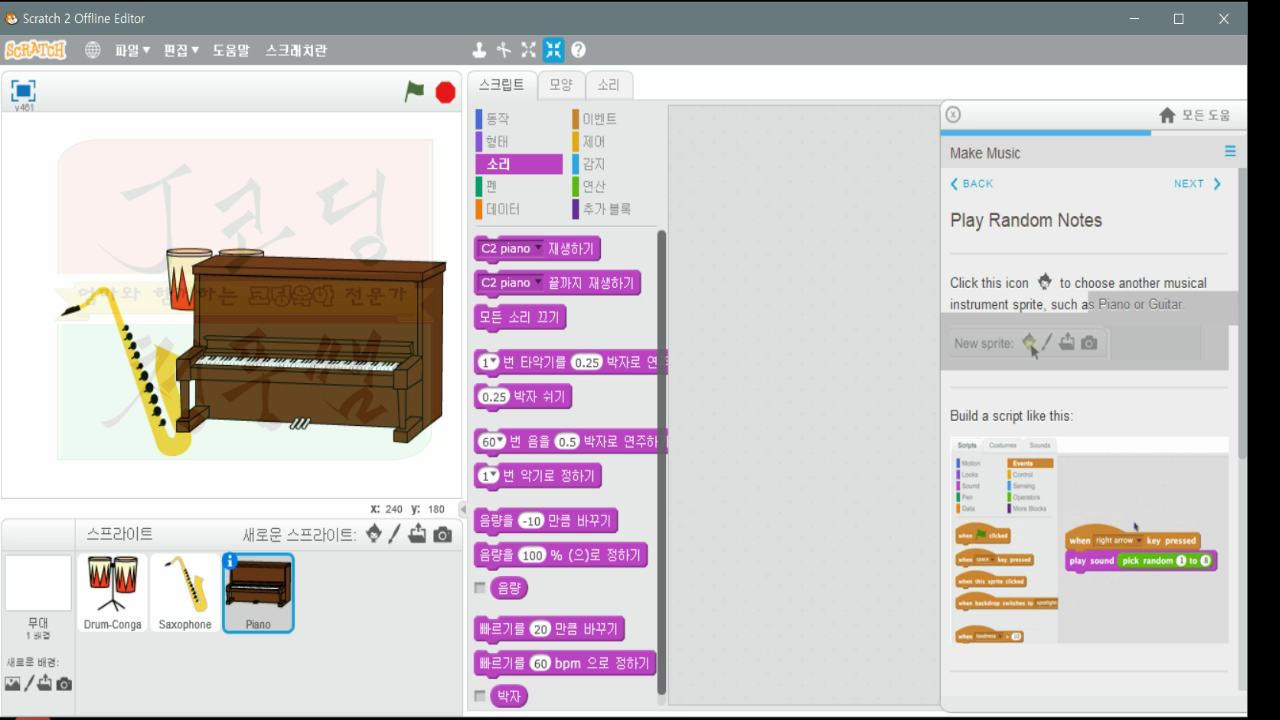
Task: Switch to the 모양 tab
Action: click(x=561, y=85)
